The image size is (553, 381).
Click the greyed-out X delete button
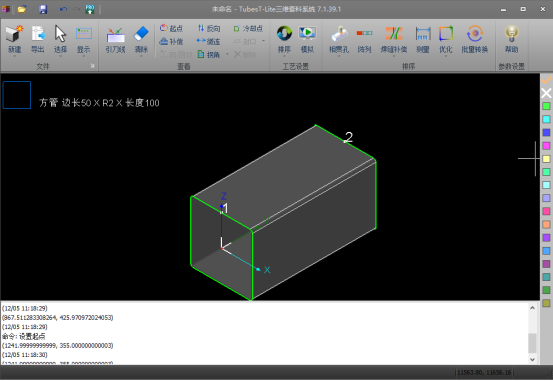(245, 54)
